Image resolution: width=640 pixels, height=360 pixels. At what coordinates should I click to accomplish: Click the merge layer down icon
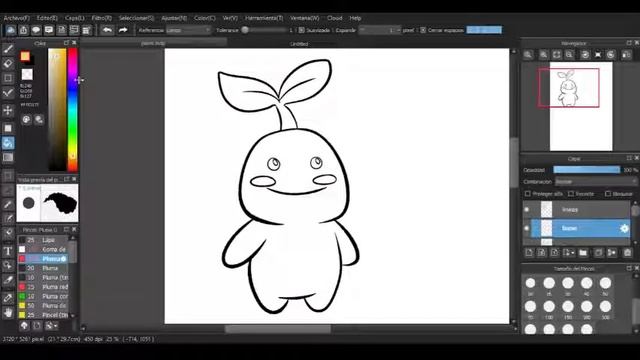pos(611,253)
